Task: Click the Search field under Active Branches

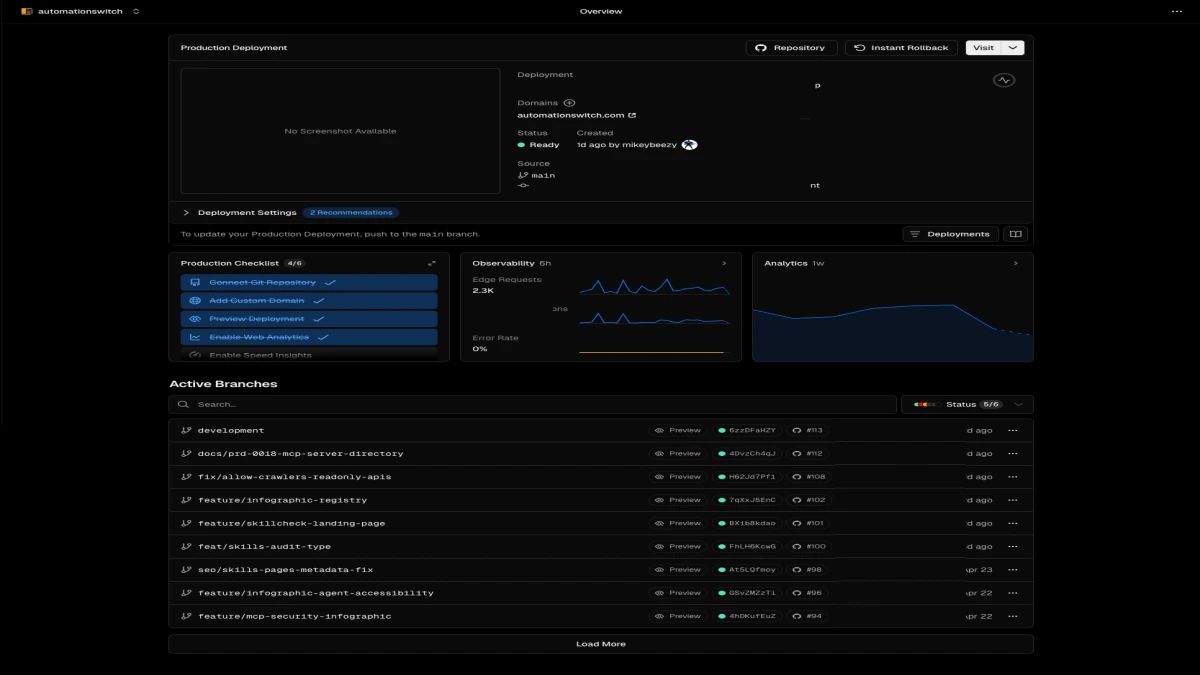Action: (x=400, y=404)
